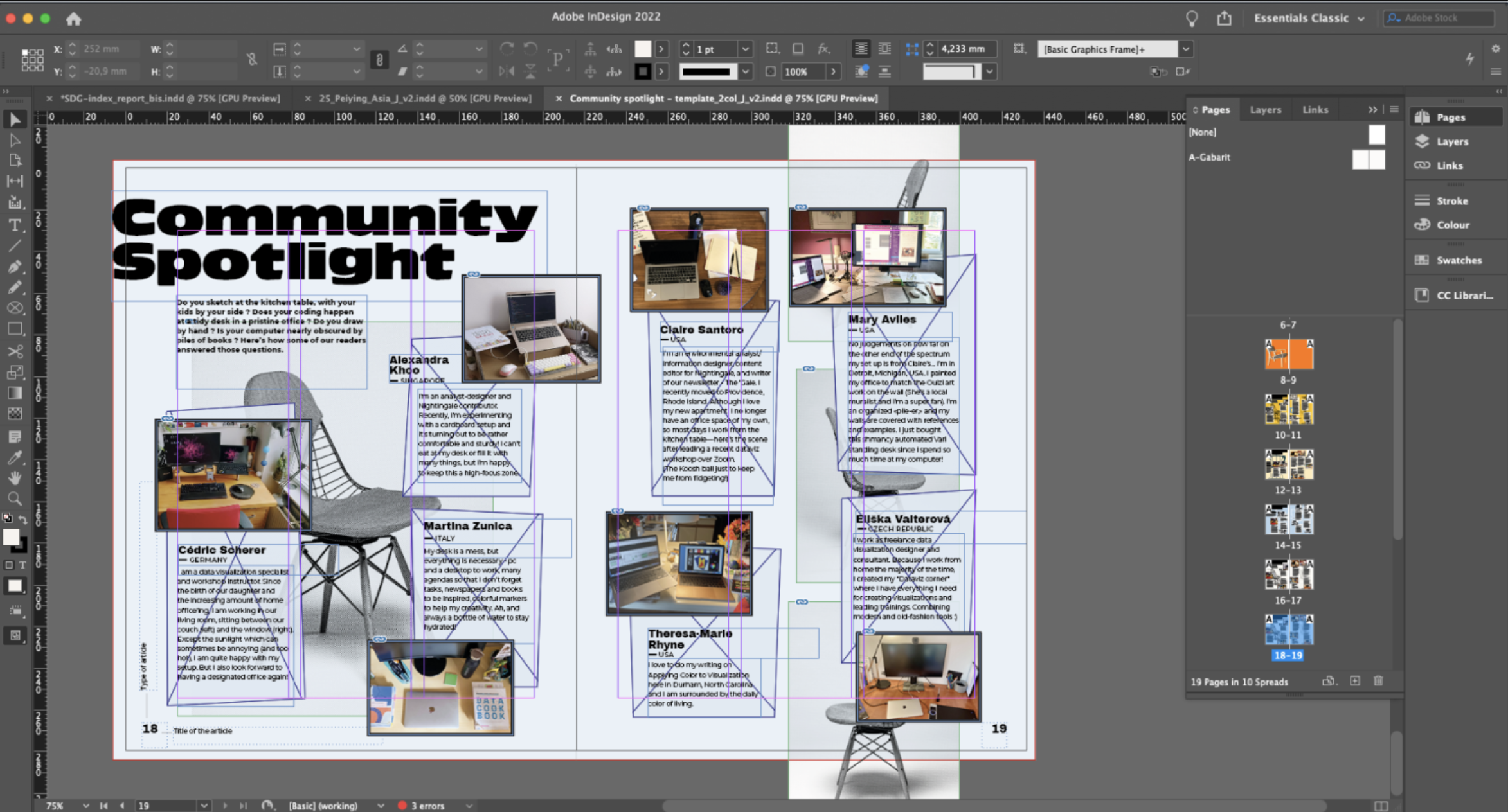This screenshot has height=812, width=1508.
Task: Open the stroke weight 1 pt dropdown
Action: 745,49
